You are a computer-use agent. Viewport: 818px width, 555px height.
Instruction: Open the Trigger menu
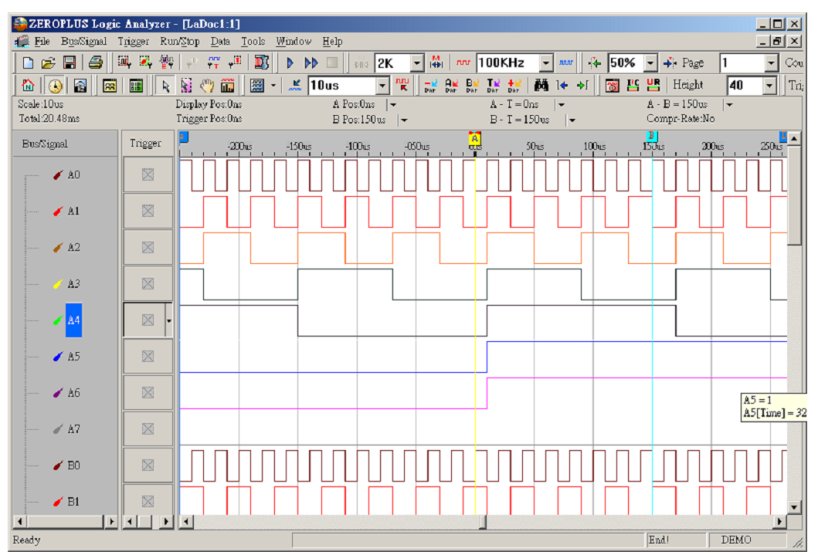point(133,41)
